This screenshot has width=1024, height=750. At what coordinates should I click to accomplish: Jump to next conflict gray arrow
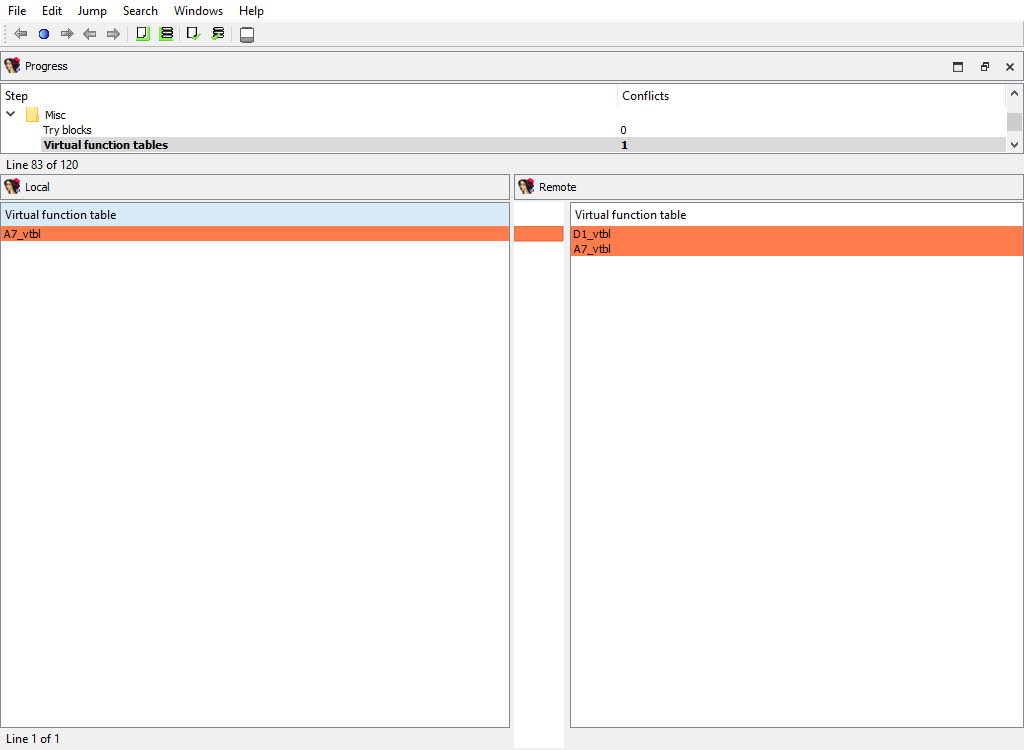coord(113,33)
